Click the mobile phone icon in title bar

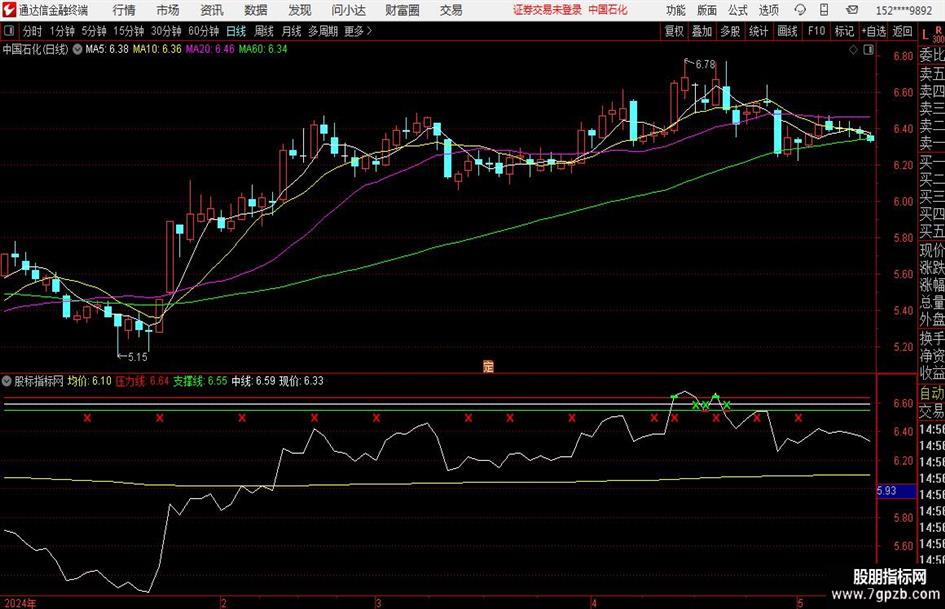tap(824, 10)
